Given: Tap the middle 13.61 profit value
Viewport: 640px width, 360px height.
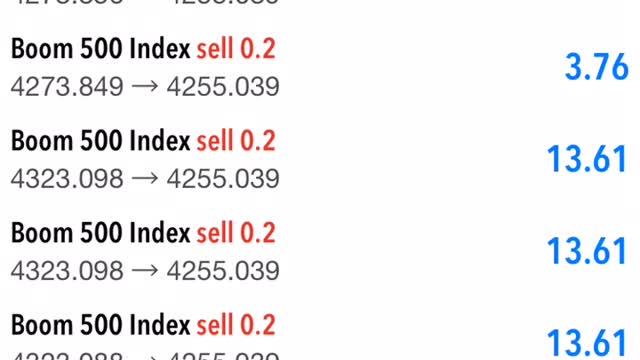Looking at the screenshot, I should [587, 251].
